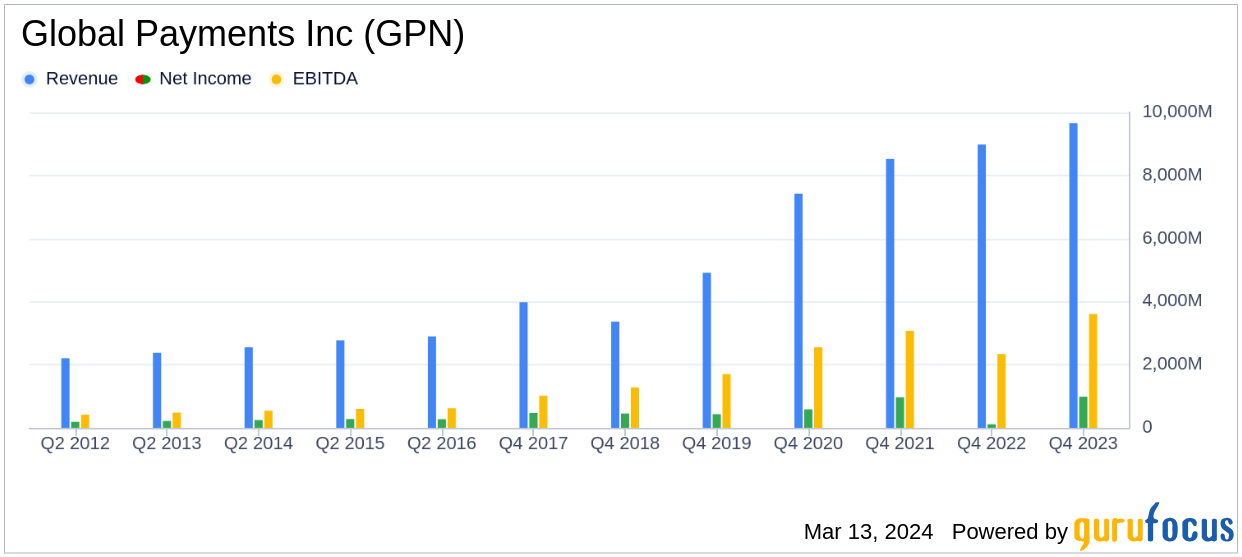Viewport: 1242px width, 557px height.
Task: Open the gurufocus logo link
Action: [x=1152, y=526]
